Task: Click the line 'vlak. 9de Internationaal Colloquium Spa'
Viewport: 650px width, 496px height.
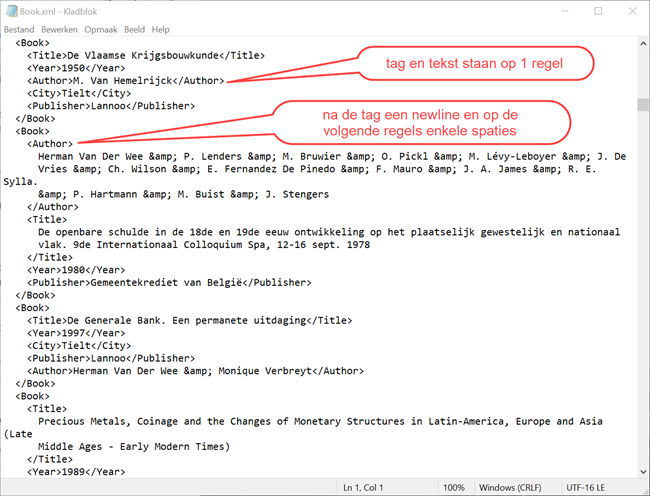Action: pos(204,245)
